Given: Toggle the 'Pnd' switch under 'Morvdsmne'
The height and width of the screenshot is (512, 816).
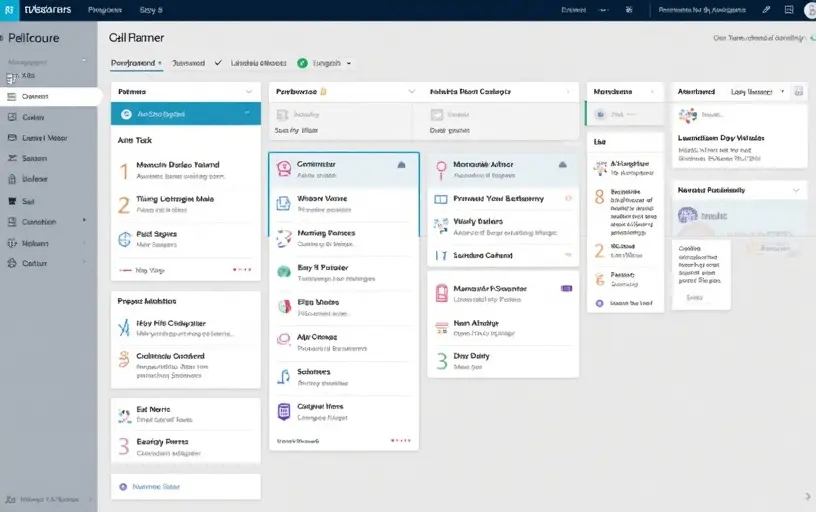Looking at the screenshot, I should point(601,114).
